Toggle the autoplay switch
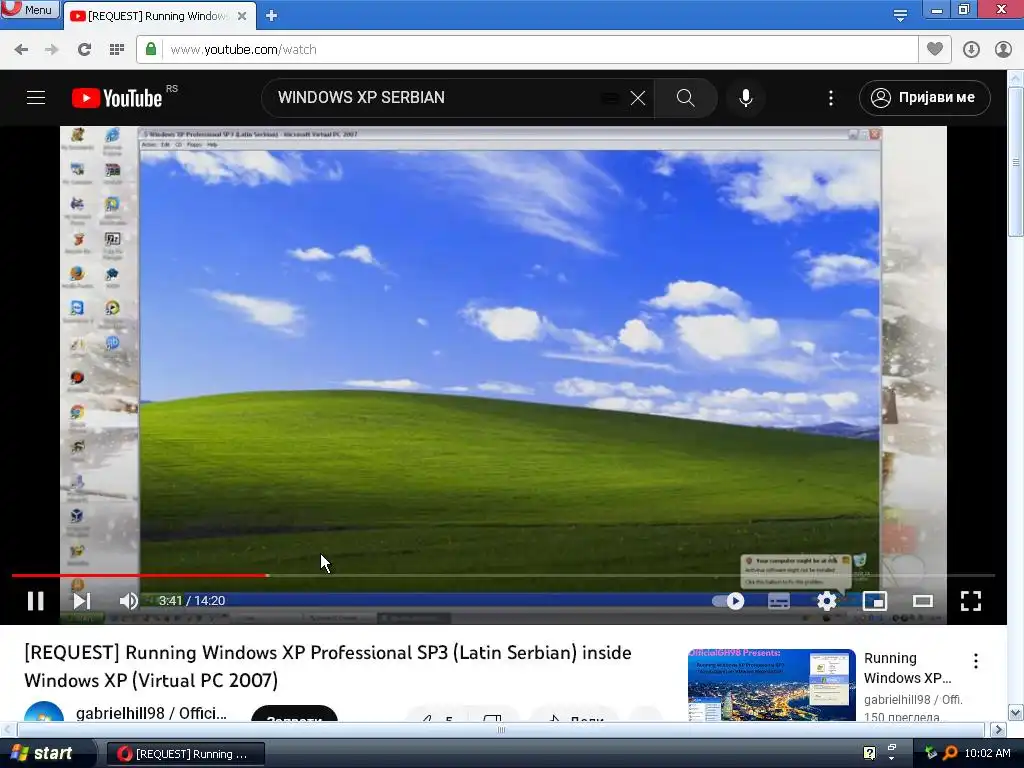This screenshot has width=1024, height=768. [728, 601]
